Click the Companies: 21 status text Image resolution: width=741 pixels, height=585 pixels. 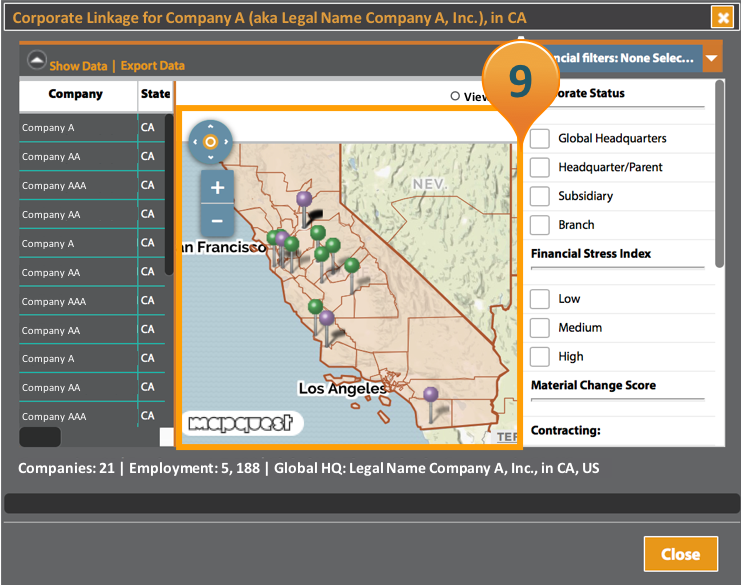(x=66, y=468)
